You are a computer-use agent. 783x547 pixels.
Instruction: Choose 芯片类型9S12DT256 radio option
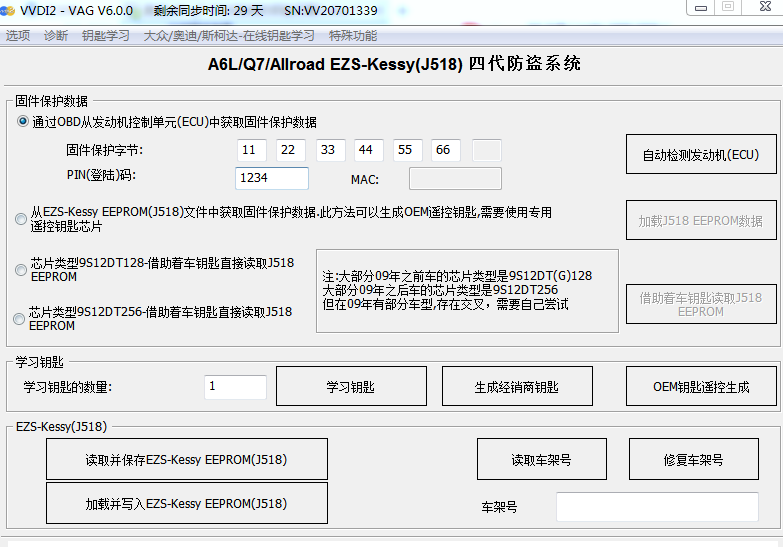(x=19, y=319)
